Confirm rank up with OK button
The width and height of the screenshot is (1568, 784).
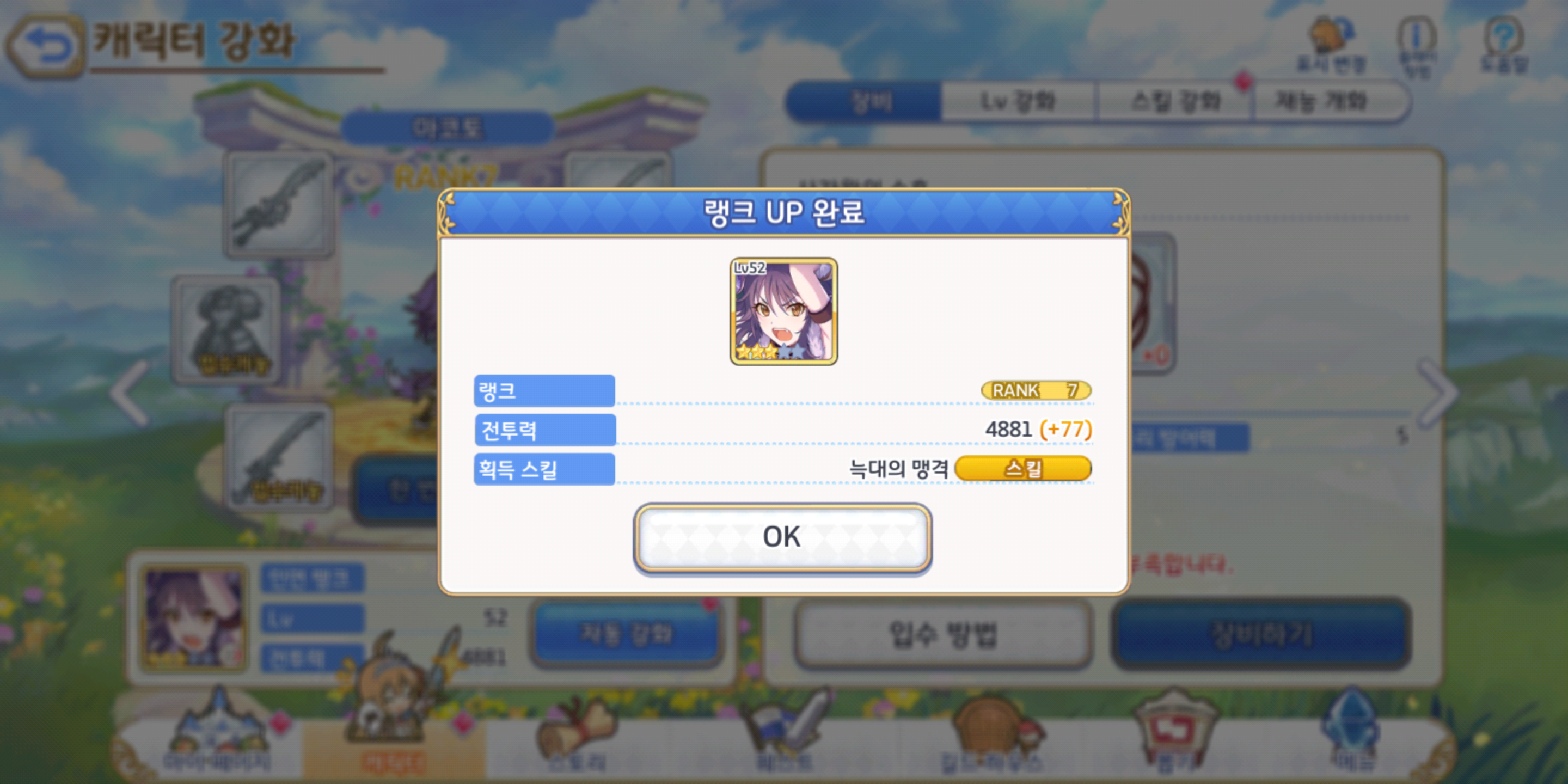tap(782, 537)
